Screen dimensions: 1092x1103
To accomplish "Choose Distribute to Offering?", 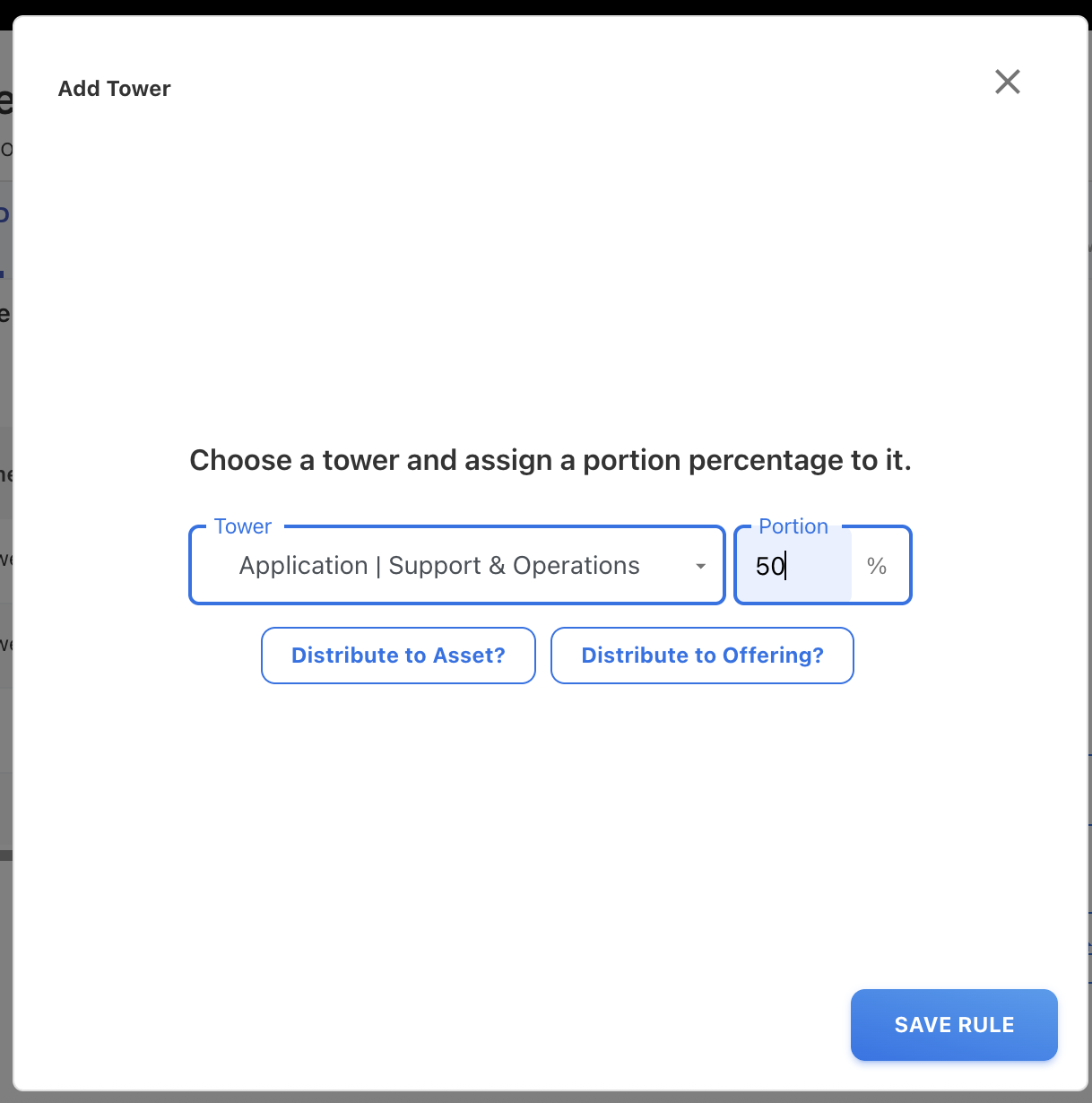I will [x=702, y=656].
